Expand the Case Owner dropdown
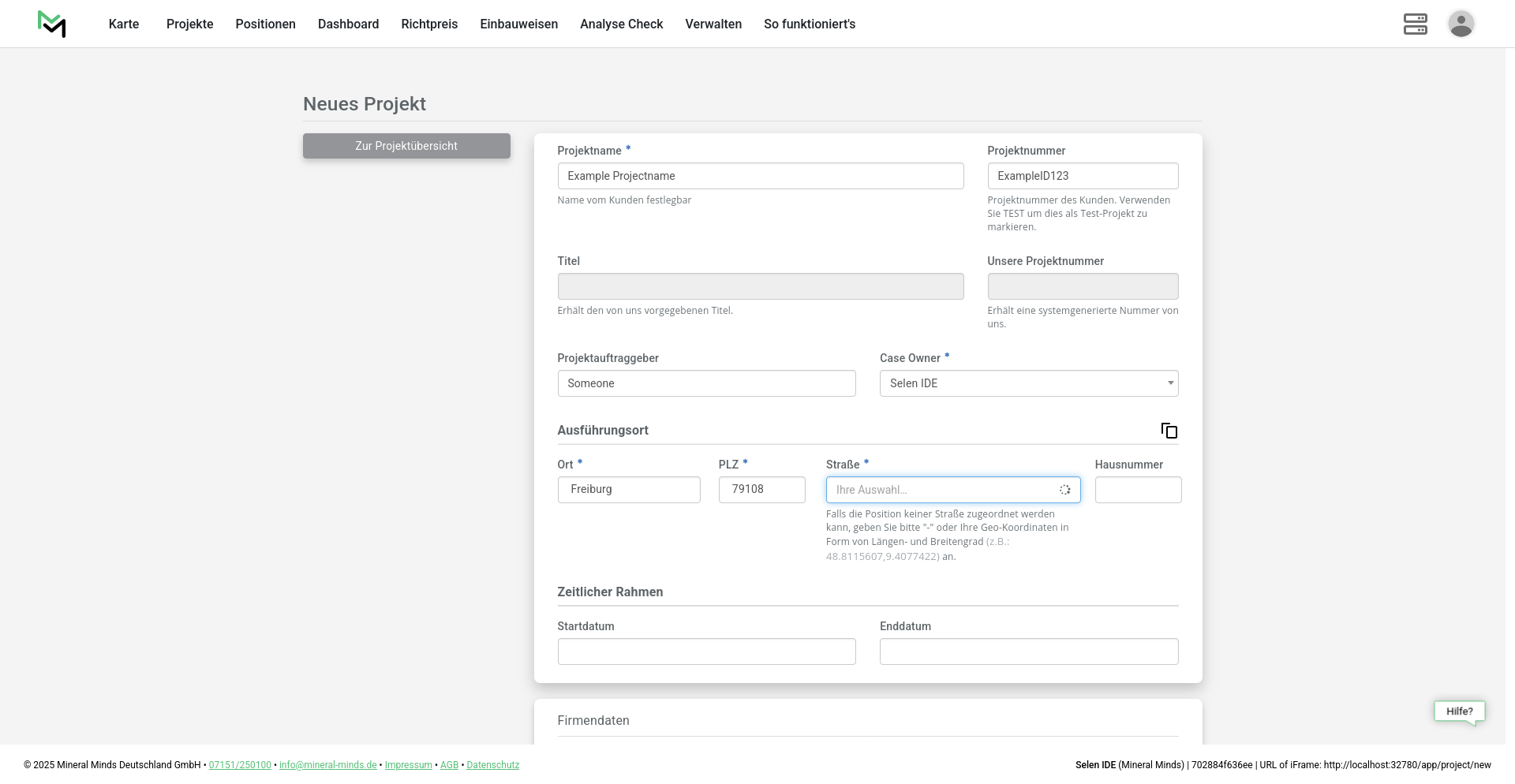1515x784 pixels. 1028,383
